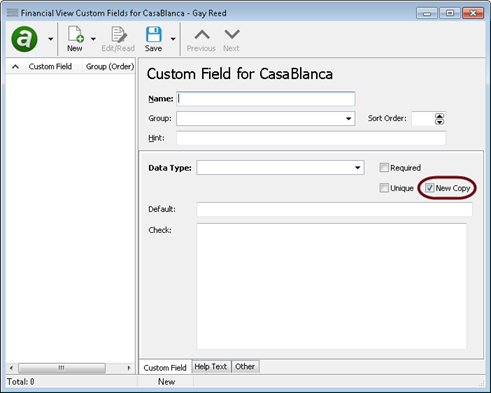Close the Financial View Custom Fields window
The image size is (491, 393).
(473, 13)
